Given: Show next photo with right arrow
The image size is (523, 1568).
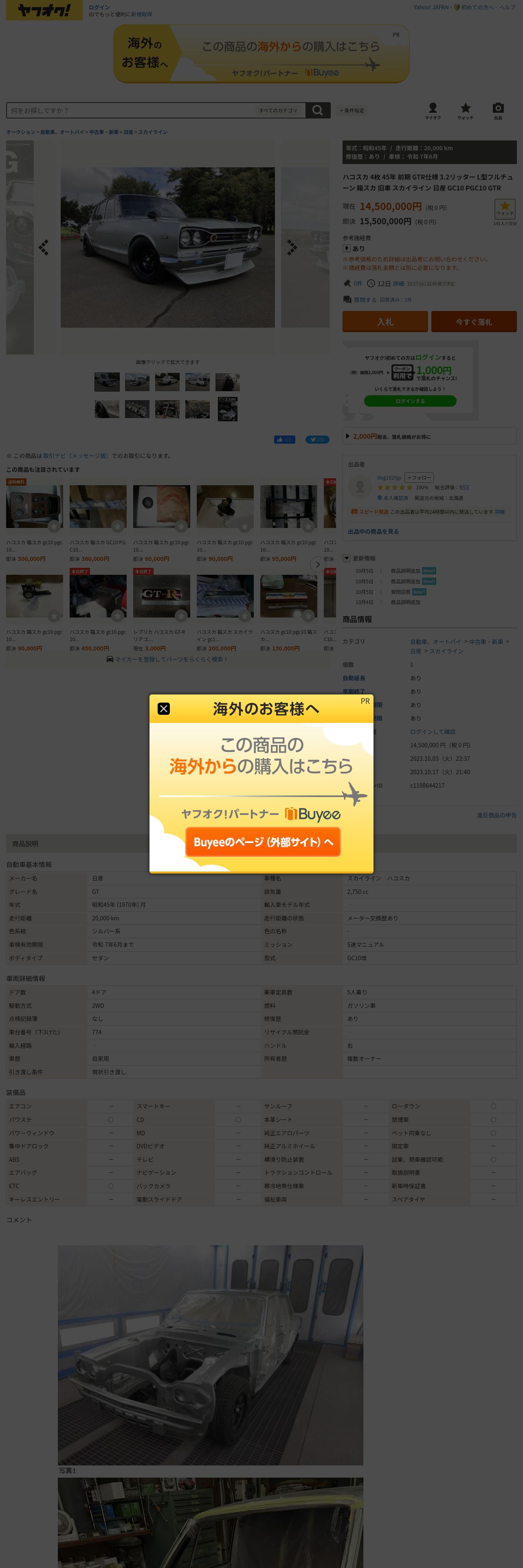Looking at the screenshot, I should [x=292, y=247].
